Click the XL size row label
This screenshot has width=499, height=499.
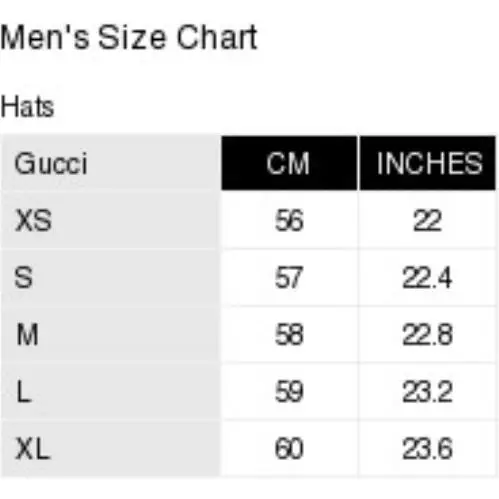[110, 449]
